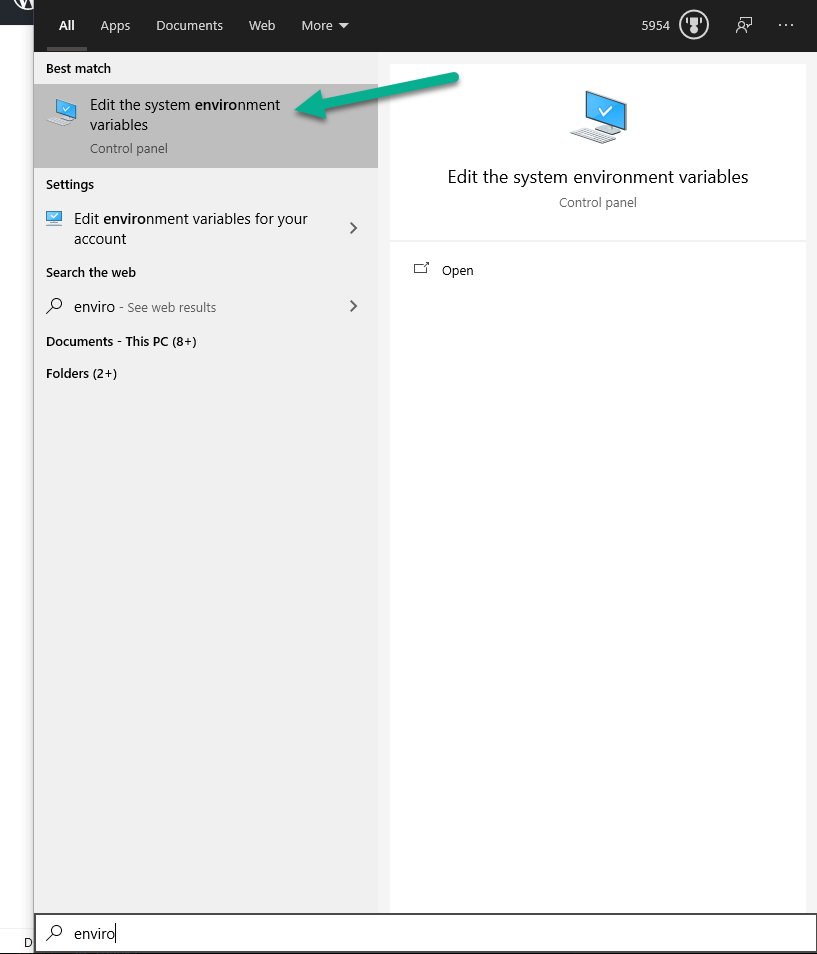Image resolution: width=817 pixels, height=954 pixels.
Task: Click the Open command icon in the preview pane
Action: point(421,269)
